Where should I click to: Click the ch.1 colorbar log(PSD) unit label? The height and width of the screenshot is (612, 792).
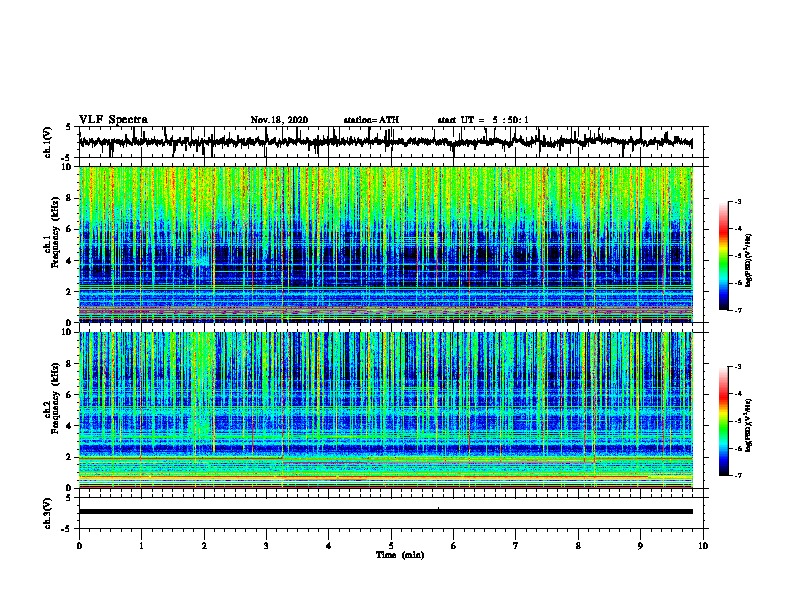coord(748,260)
